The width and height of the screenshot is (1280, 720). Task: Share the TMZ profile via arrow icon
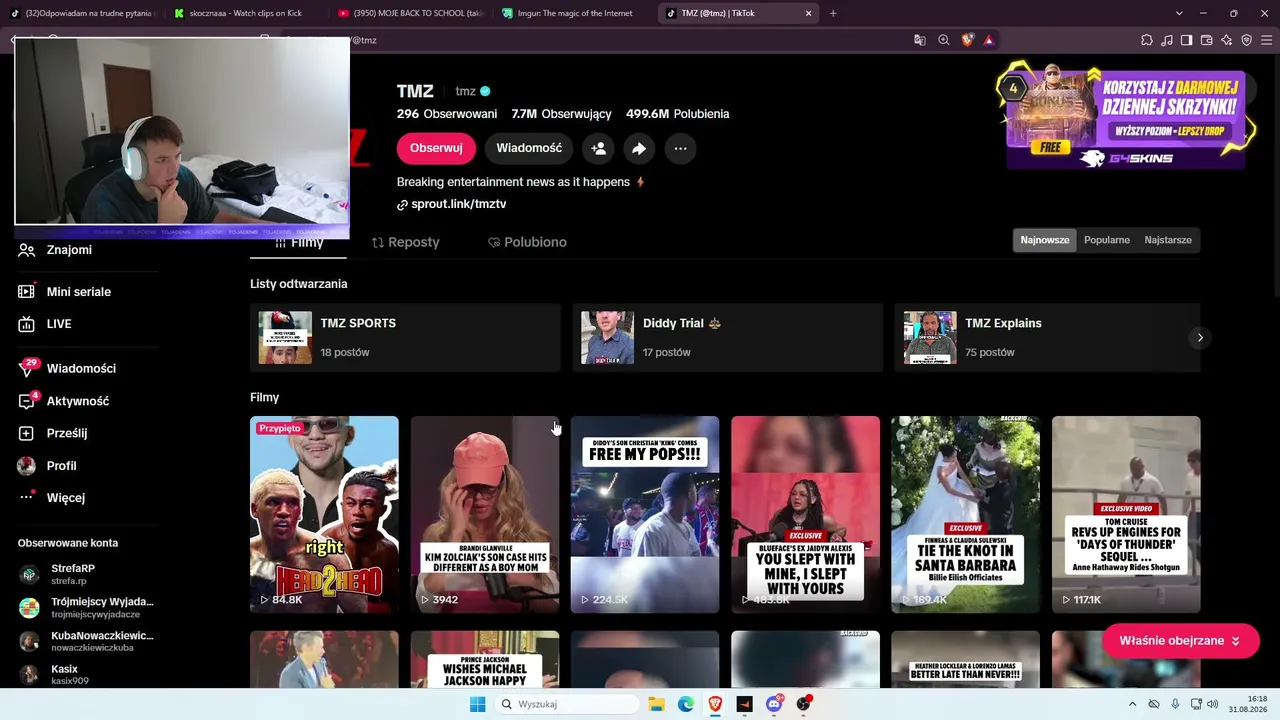[x=639, y=148]
